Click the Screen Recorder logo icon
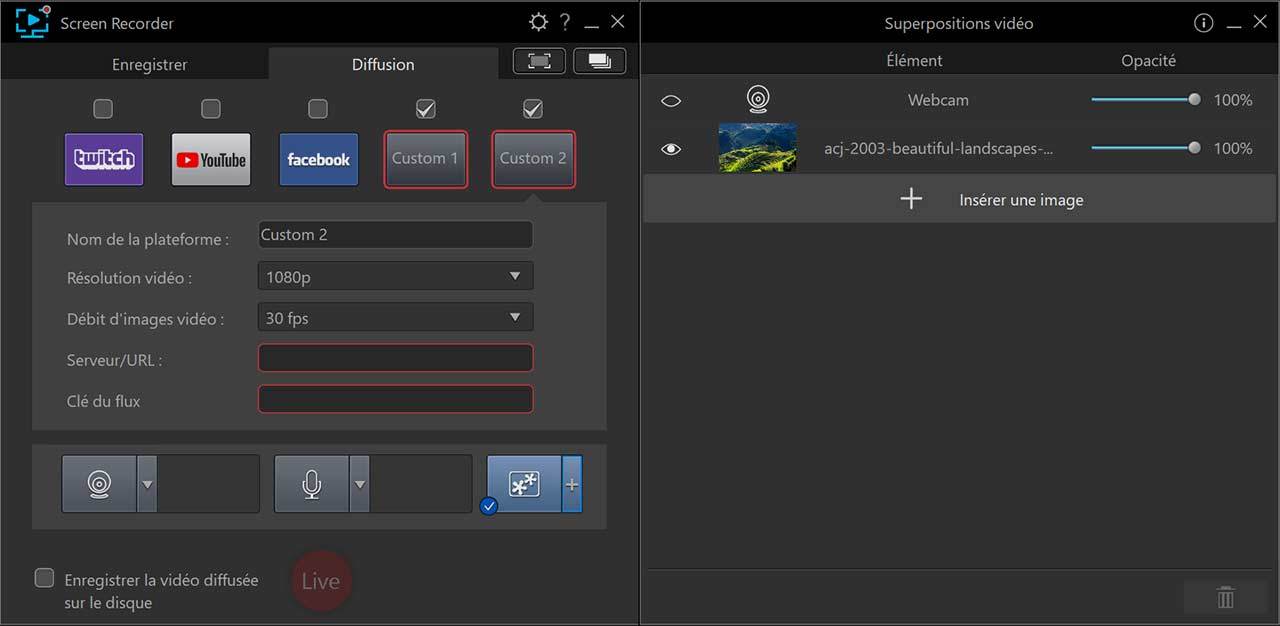 (x=33, y=22)
